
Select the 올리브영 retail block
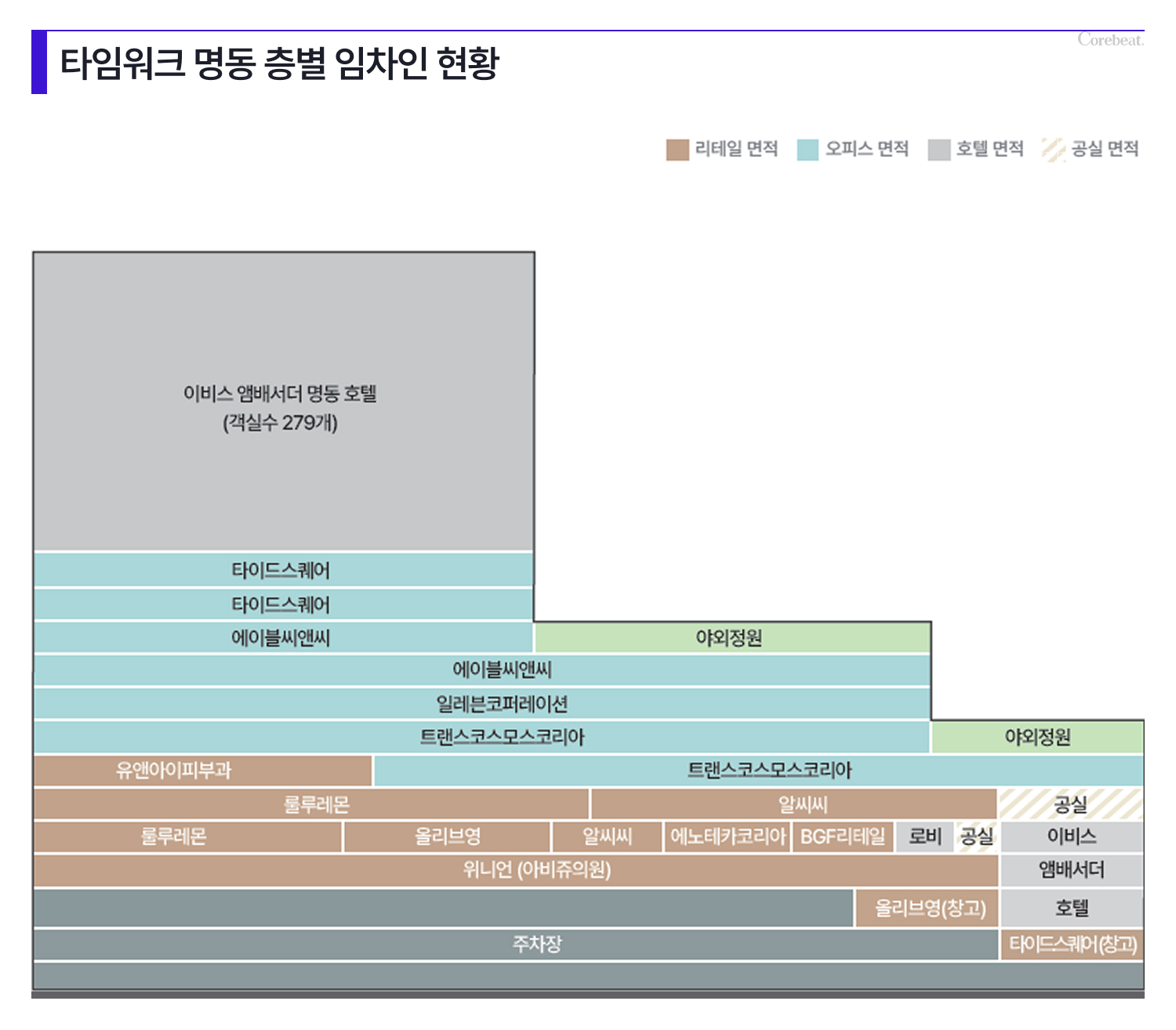447,837
